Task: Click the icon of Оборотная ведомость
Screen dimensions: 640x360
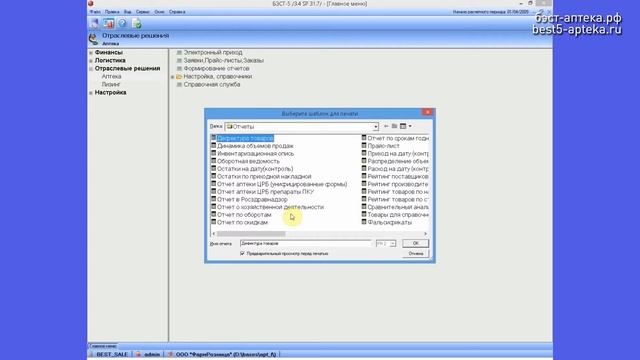Action: click(x=213, y=161)
